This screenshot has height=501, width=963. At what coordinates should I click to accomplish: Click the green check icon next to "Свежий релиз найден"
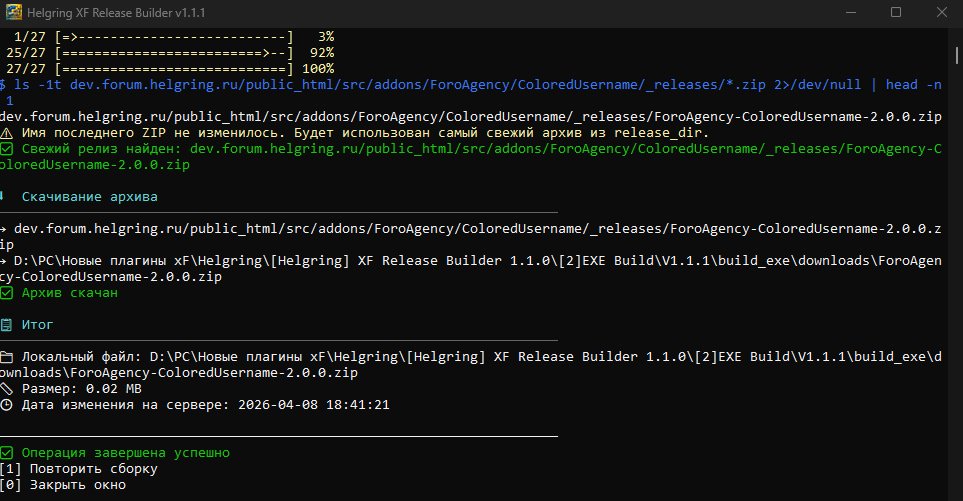(6, 149)
